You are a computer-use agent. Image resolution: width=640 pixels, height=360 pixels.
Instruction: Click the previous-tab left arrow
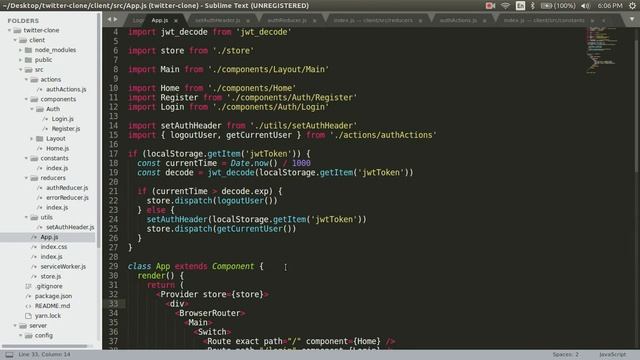click(109, 19)
